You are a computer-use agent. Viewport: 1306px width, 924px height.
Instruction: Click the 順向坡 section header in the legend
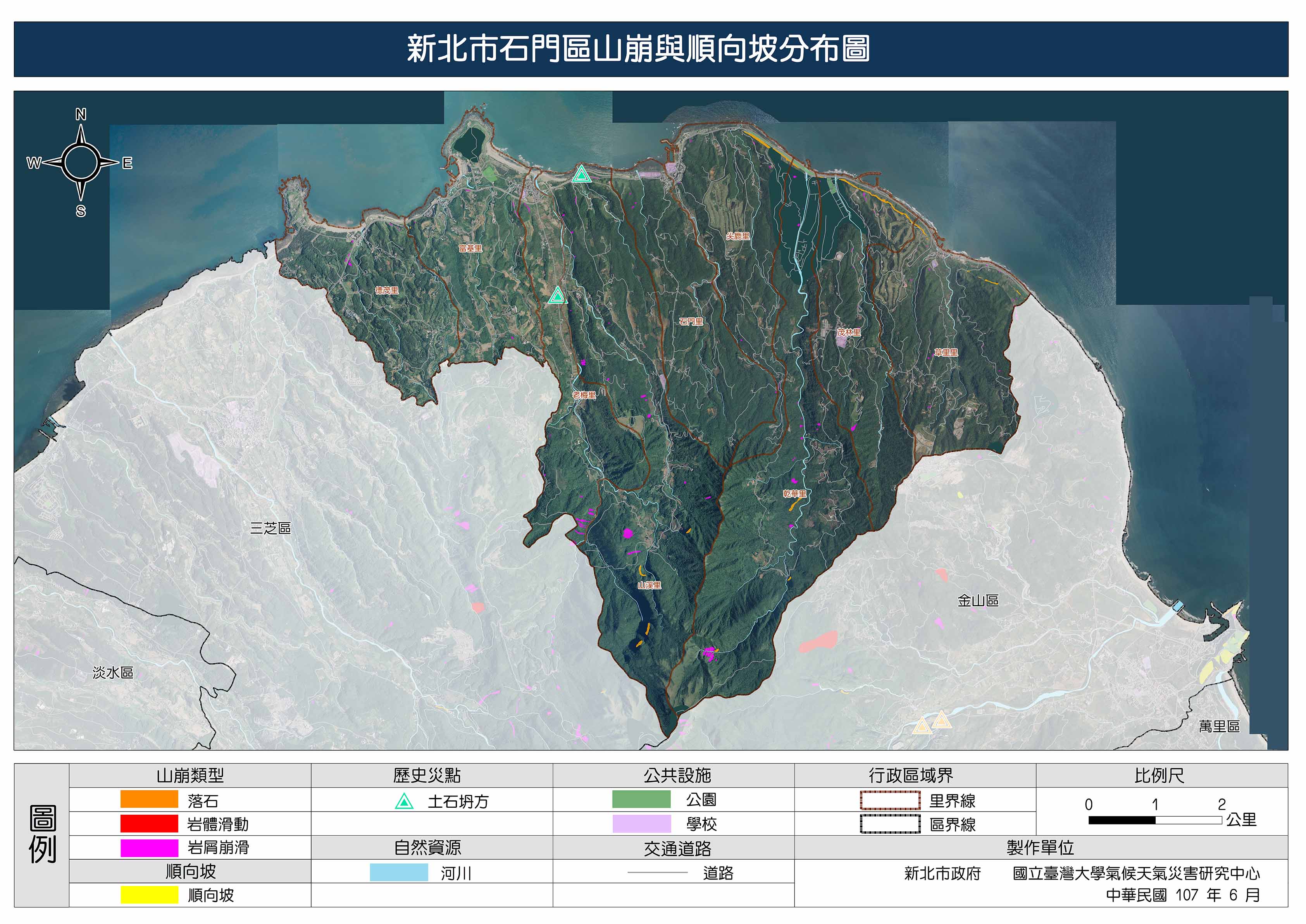[x=191, y=872]
